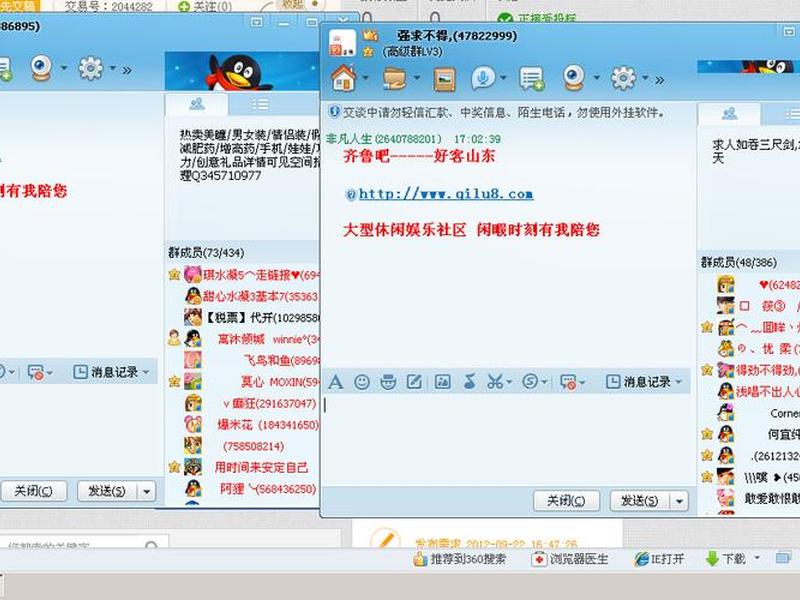The height and width of the screenshot is (600, 800).
Task: Open 消息记录 in left chat window
Action: [111, 372]
